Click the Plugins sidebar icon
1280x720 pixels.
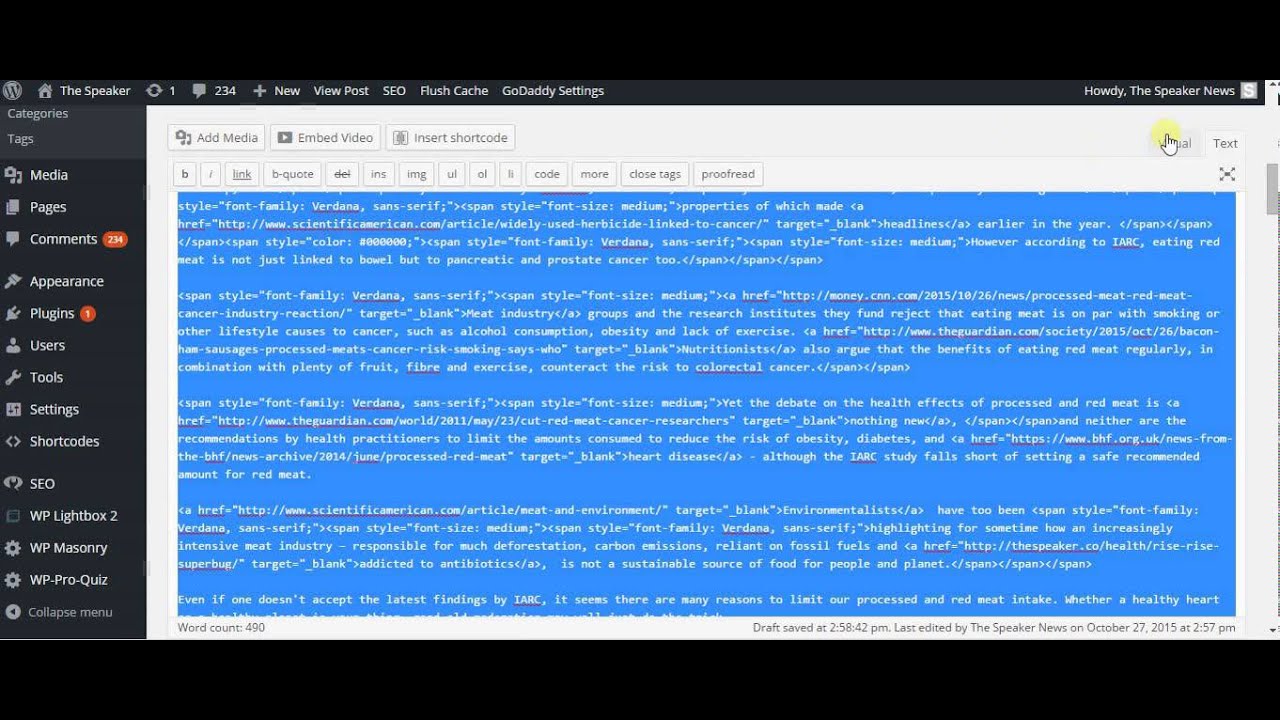coord(13,313)
